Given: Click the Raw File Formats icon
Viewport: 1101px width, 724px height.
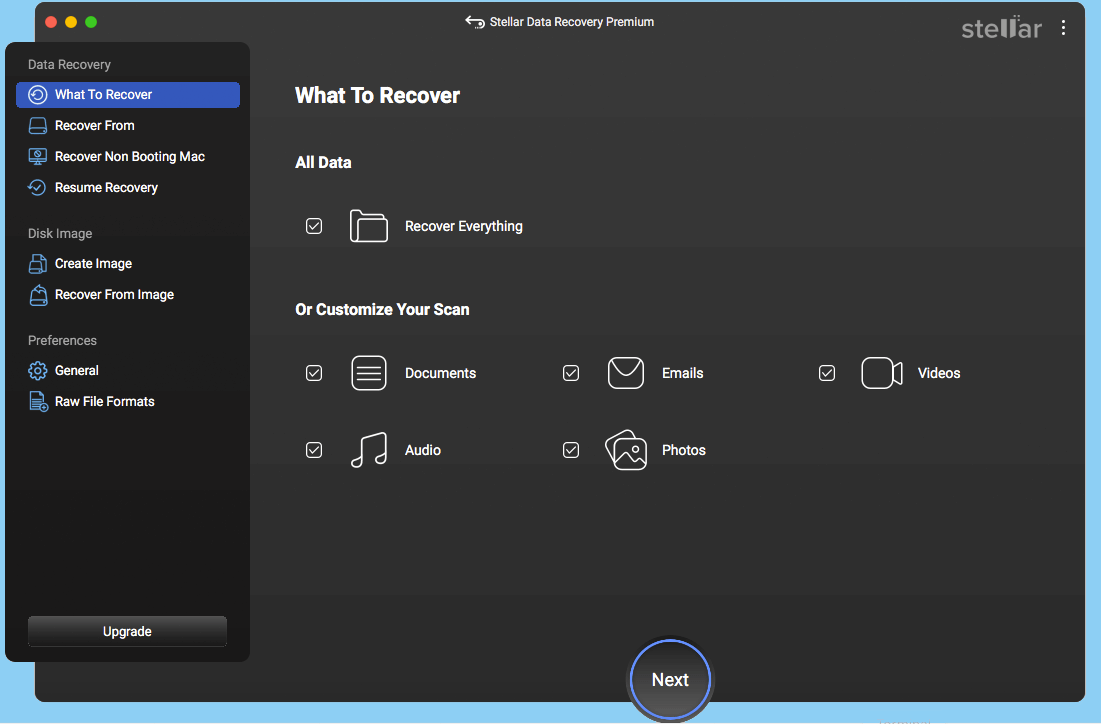Looking at the screenshot, I should (39, 402).
